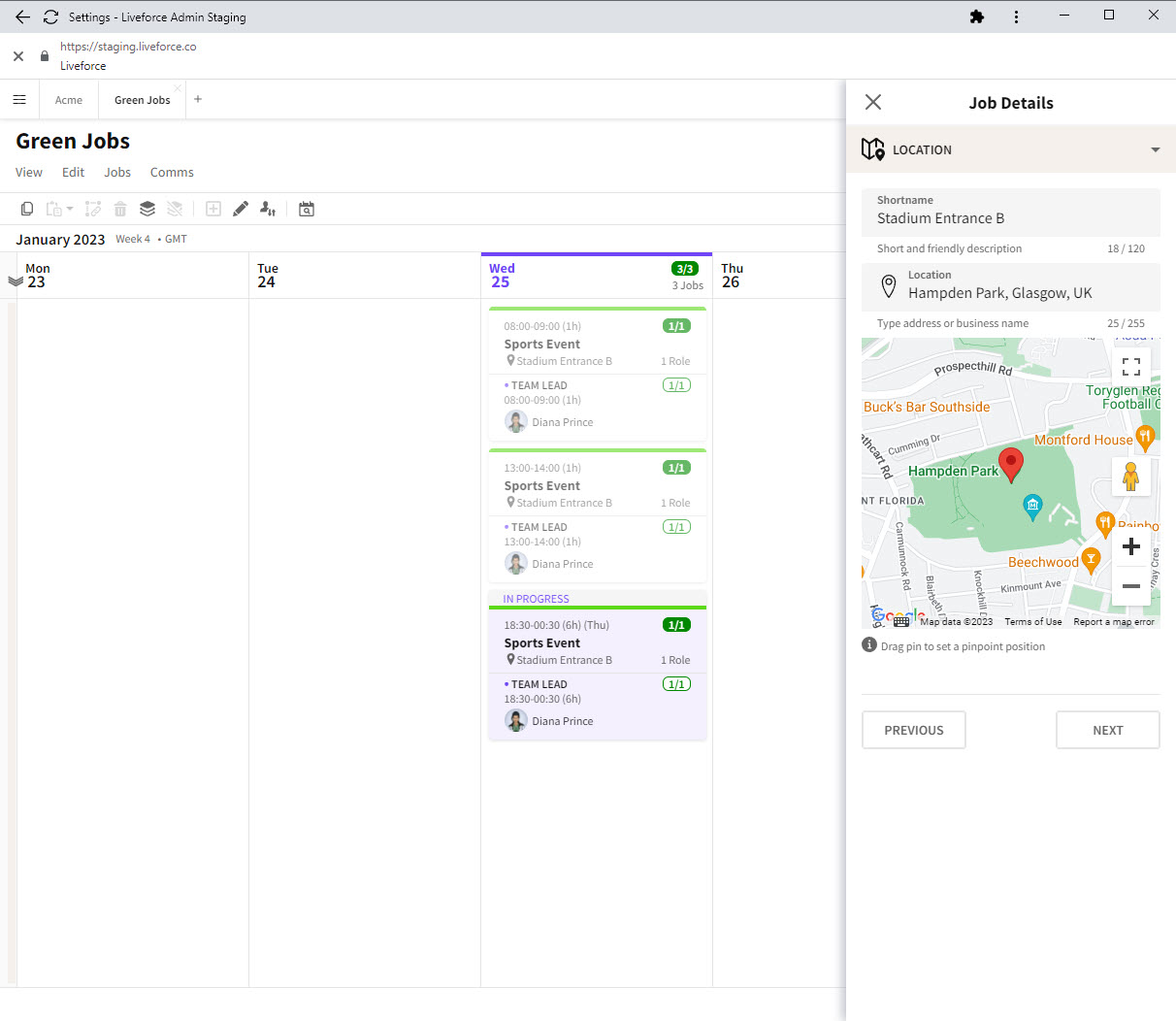Viewport: 1176px width, 1021px height.
Task: Toggle the map fullscreen view
Action: coord(1130,367)
